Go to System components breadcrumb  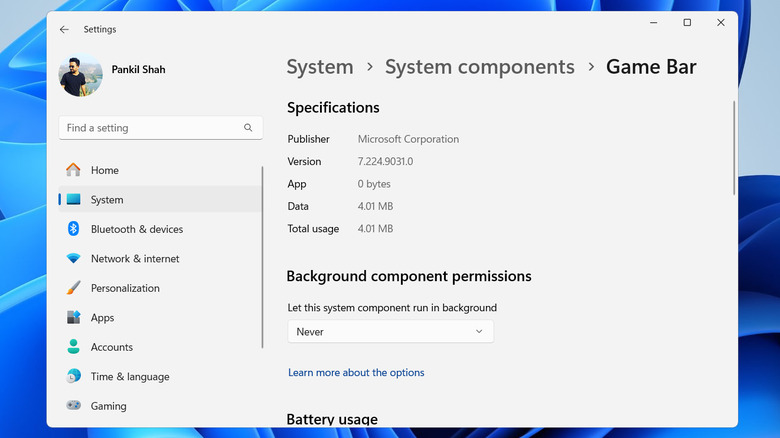point(480,67)
